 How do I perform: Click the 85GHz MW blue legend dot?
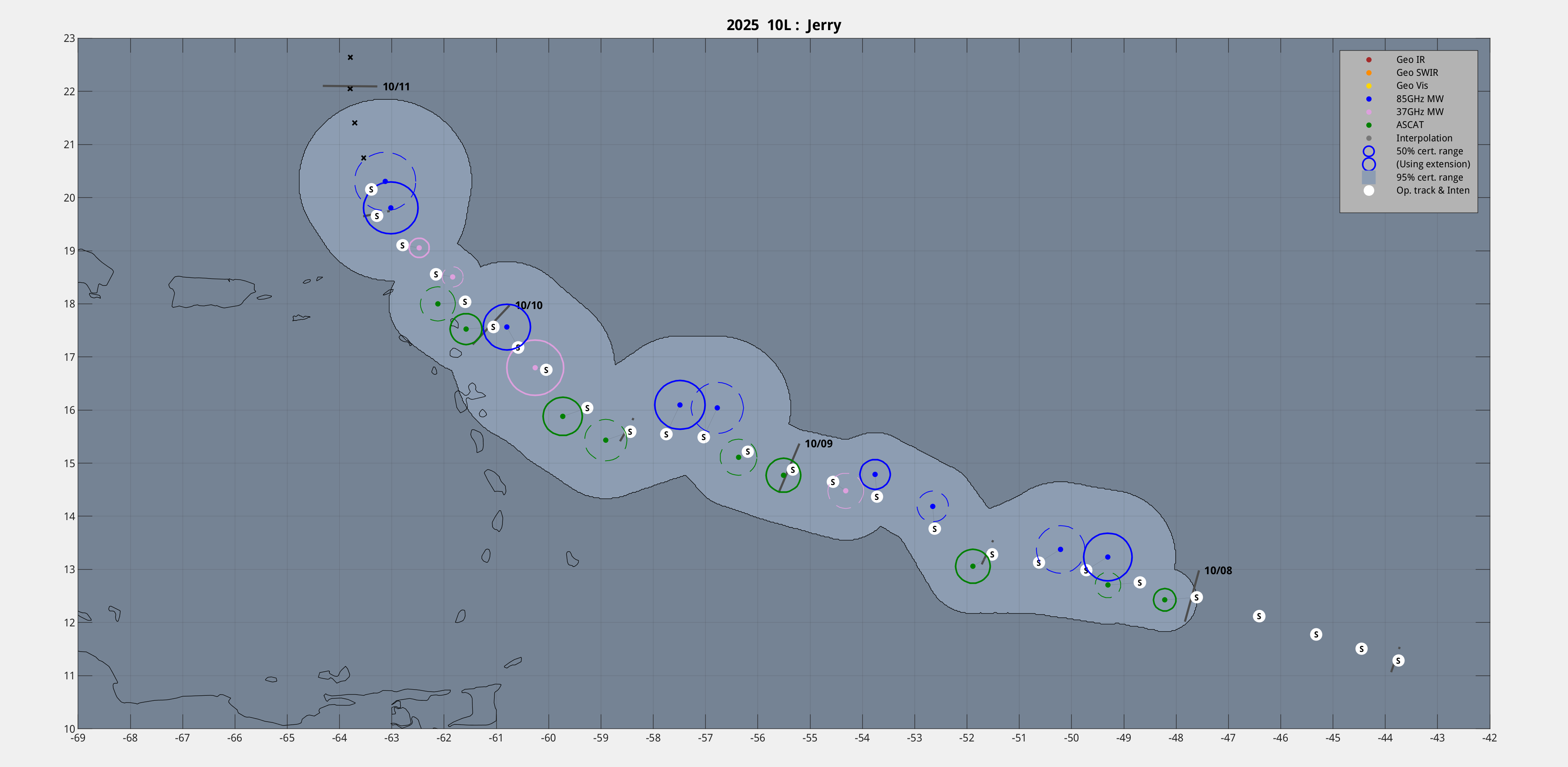pyautogui.click(x=1368, y=99)
